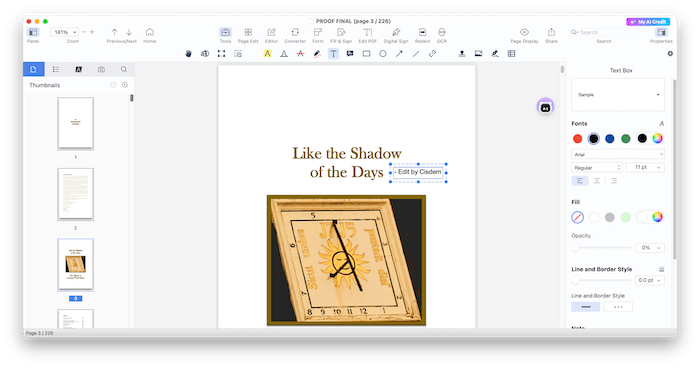Select the no-fill option
This screenshot has width=700, height=368.
(577, 217)
